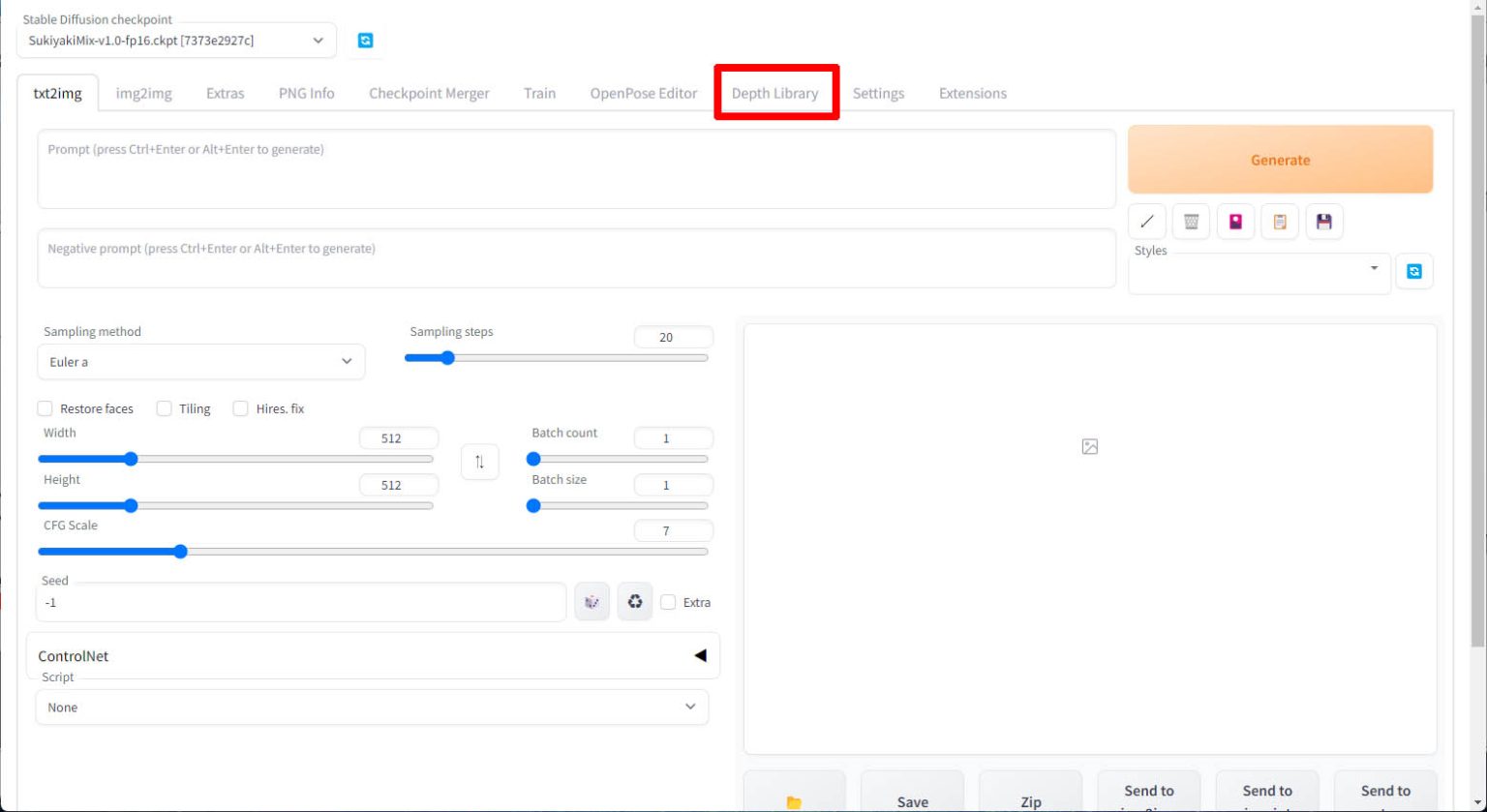Toggle the Tiling checkbox

coord(165,408)
